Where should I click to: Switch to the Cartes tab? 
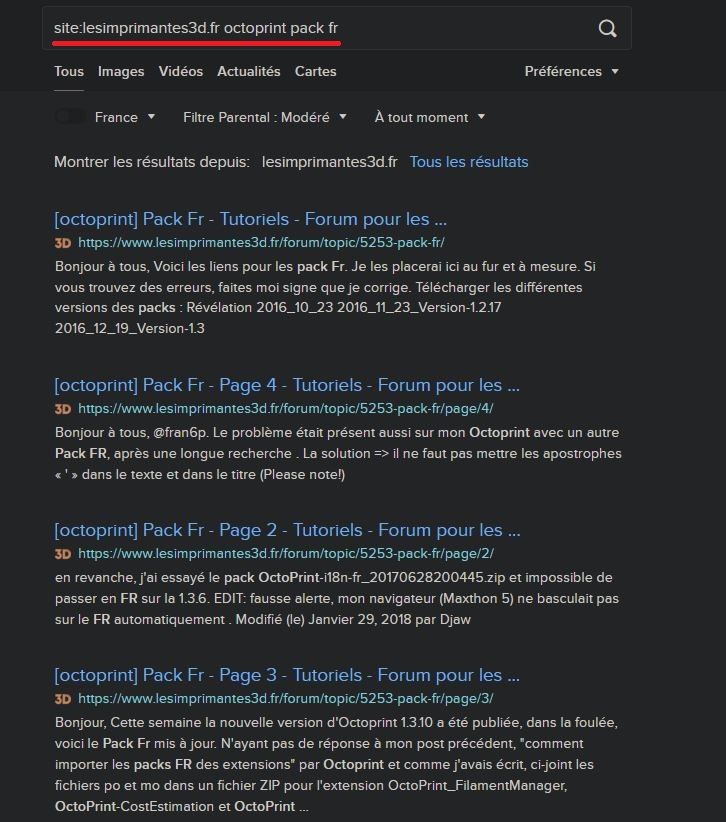coord(316,71)
